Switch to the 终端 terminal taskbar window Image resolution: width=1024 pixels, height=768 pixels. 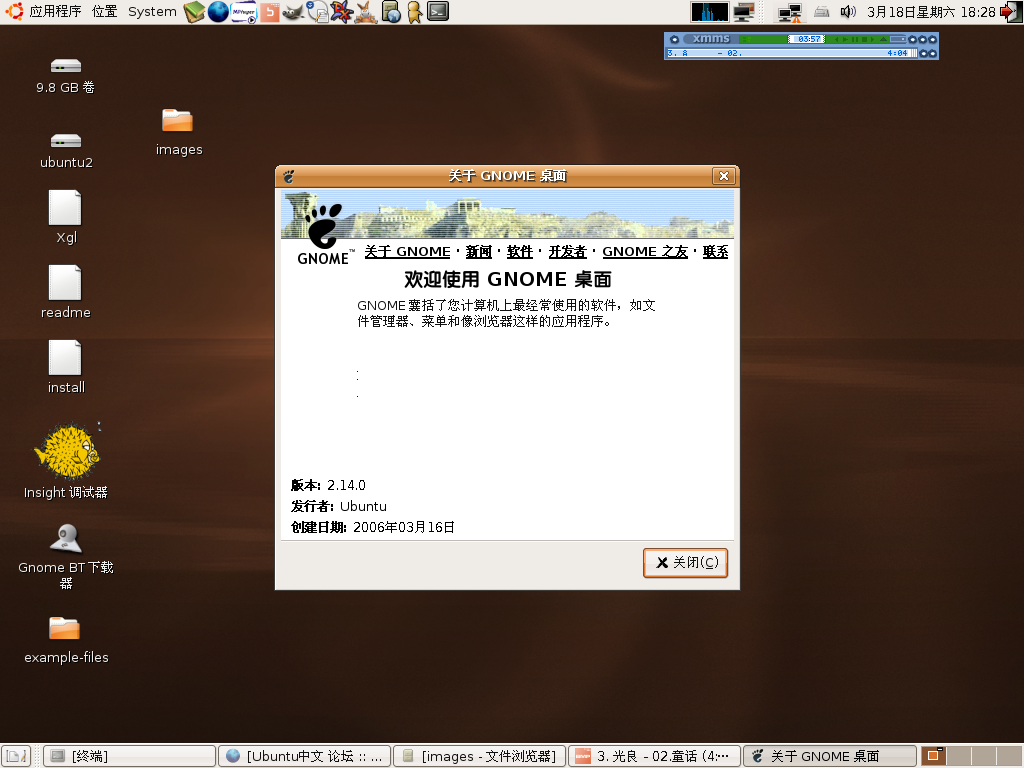point(129,756)
